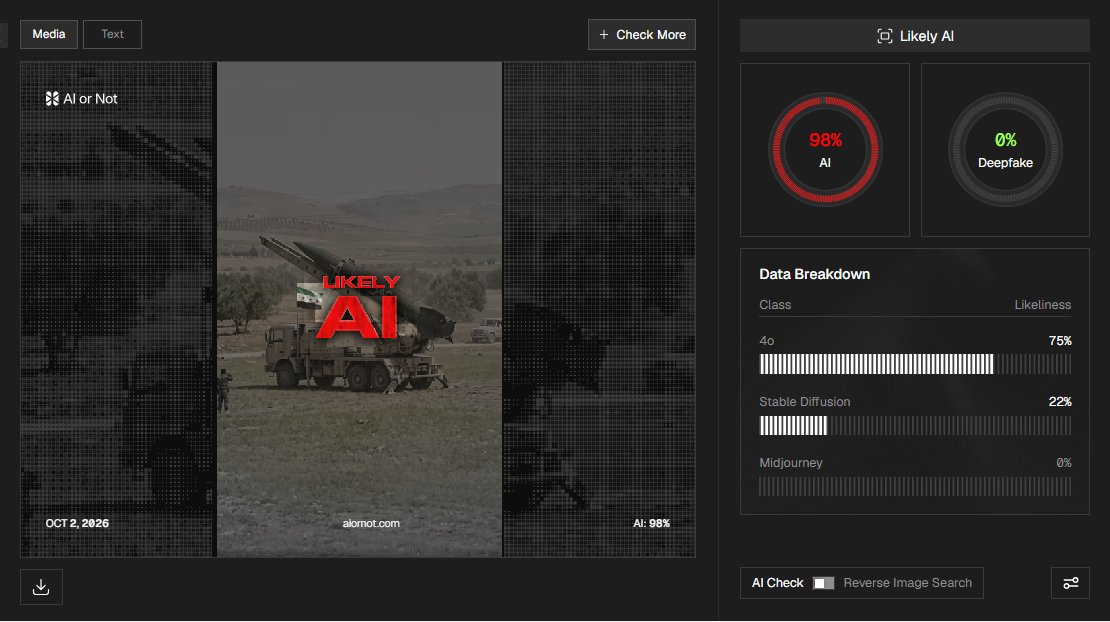Click the AI or Not logo icon
The height and width of the screenshot is (622, 1110).
click(52, 99)
